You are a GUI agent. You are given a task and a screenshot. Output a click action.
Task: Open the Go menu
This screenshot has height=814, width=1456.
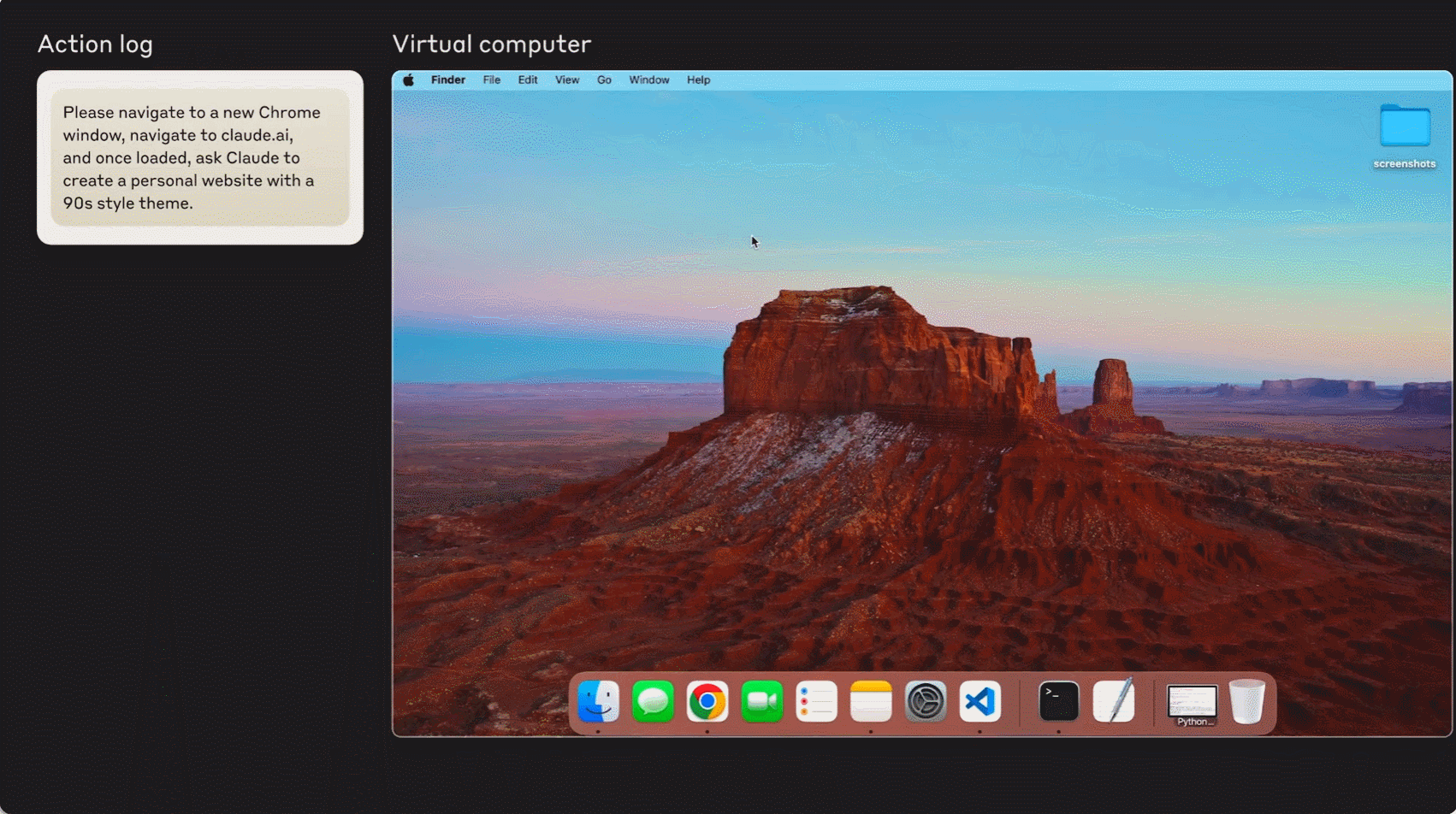coord(604,80)
